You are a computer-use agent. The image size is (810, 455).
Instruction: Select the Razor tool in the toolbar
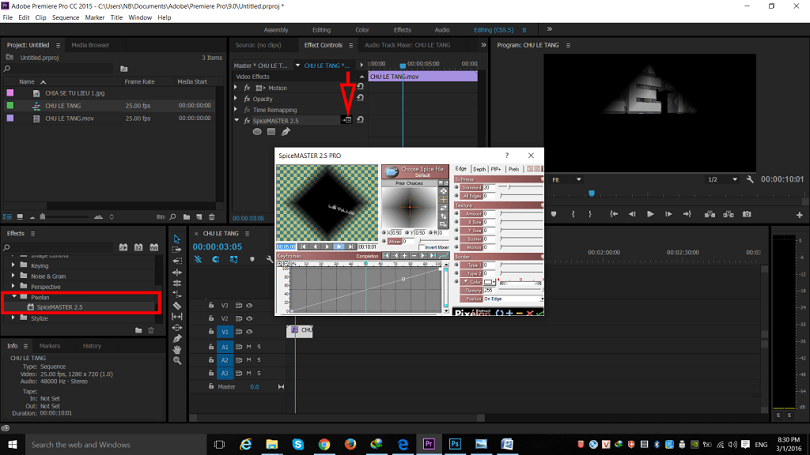pos(177,306)
